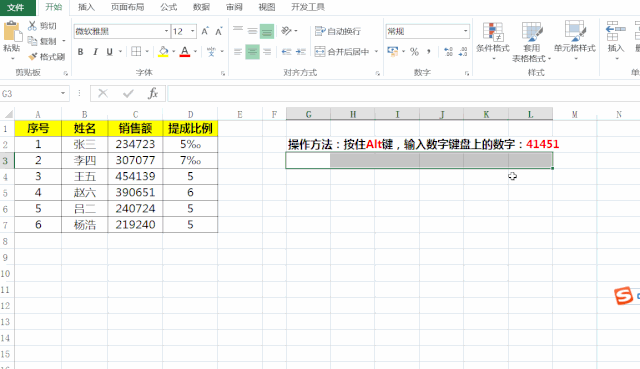
Task: Toggle Bold formatting
Action: point(80,51)
